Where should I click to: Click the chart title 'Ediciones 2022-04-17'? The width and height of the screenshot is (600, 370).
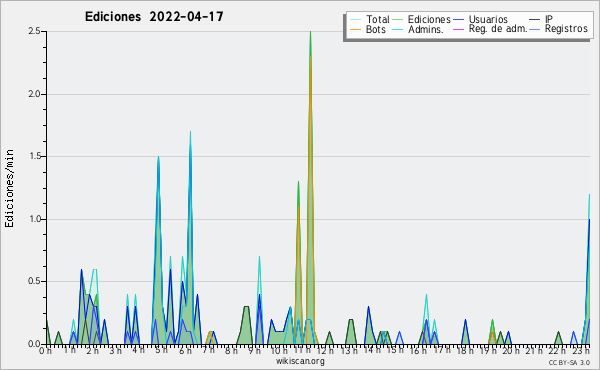point(154,17)
